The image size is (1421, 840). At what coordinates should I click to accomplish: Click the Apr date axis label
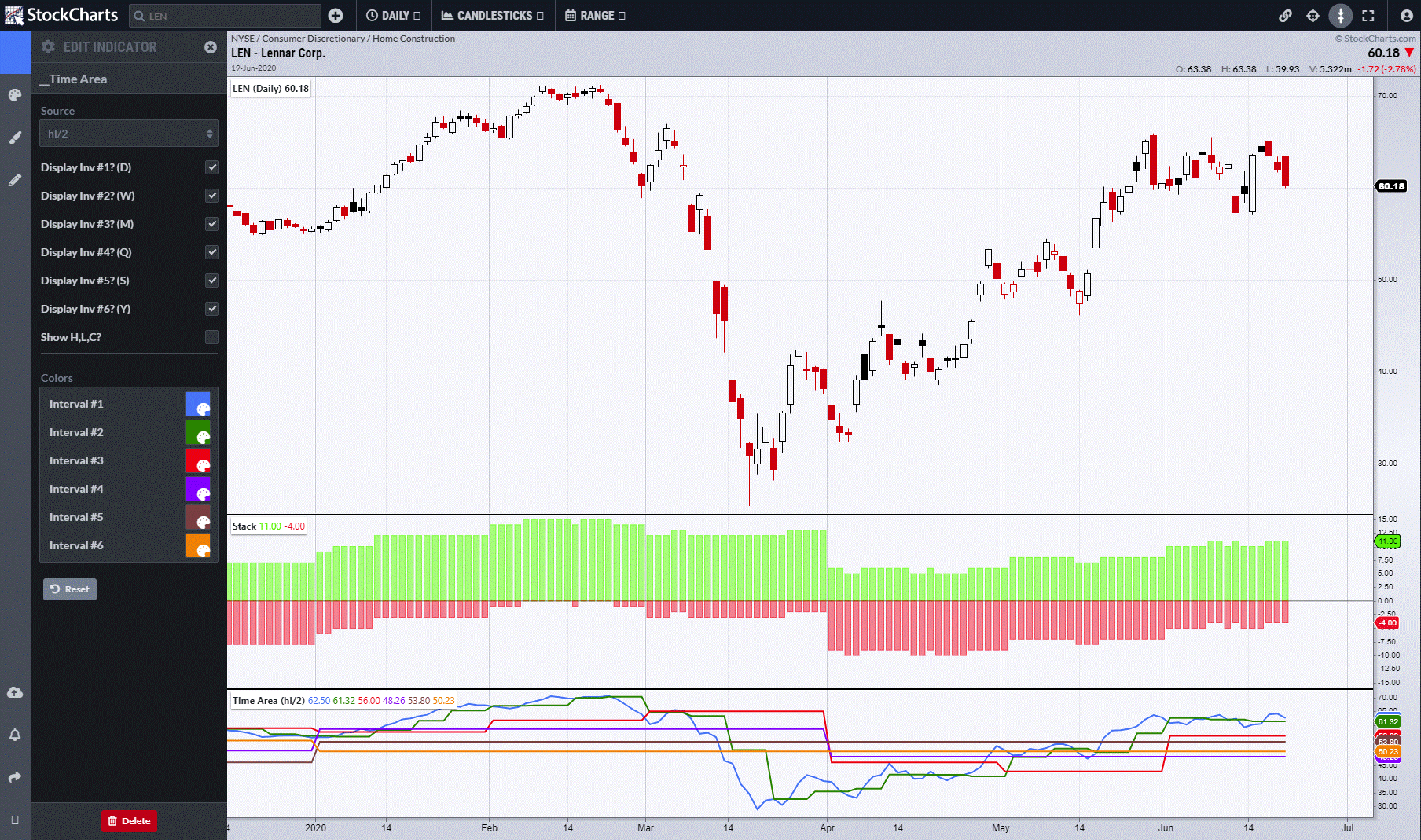827,828
